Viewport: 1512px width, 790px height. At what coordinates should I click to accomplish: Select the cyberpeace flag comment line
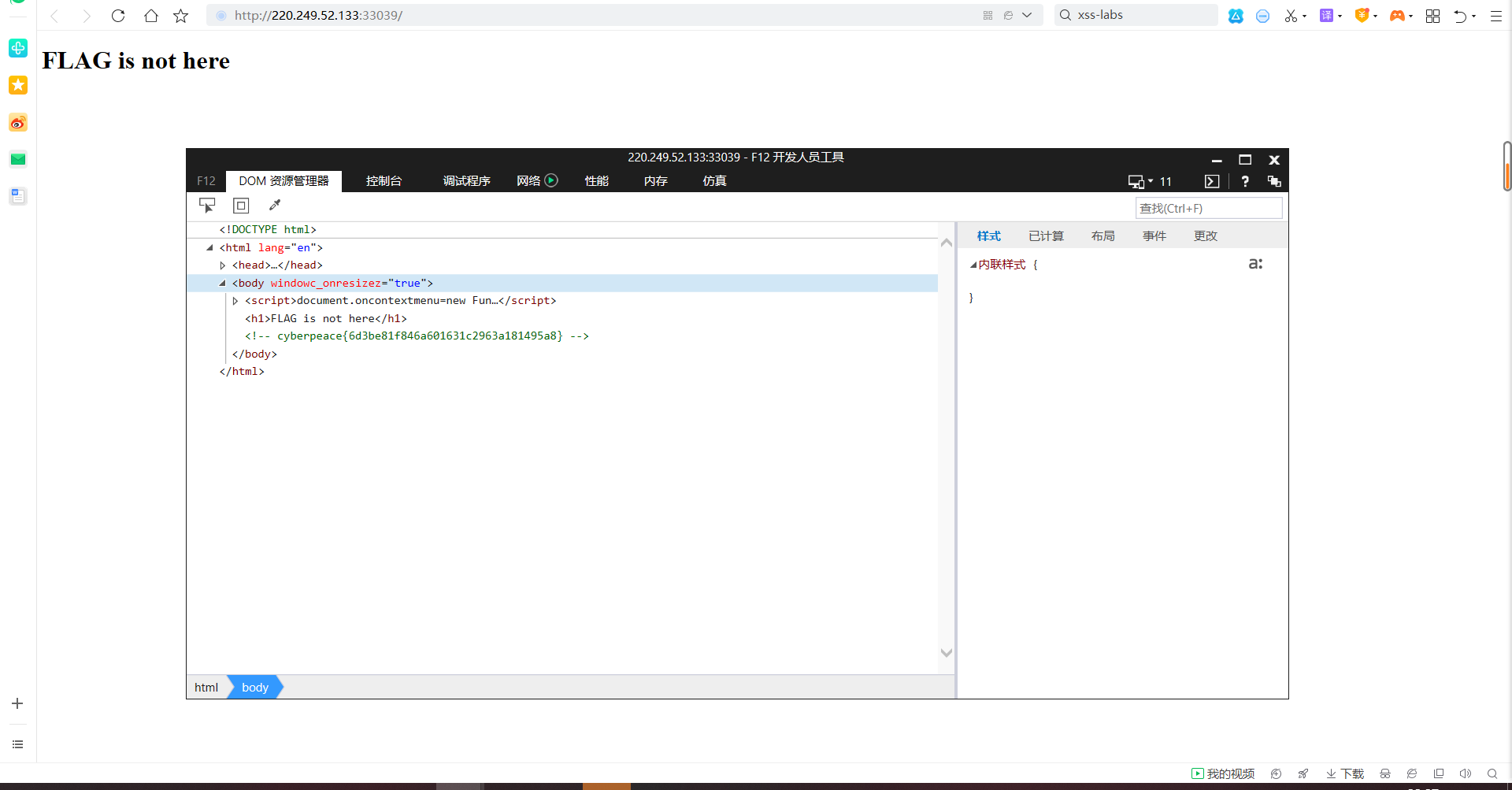[x=417, y=336]
